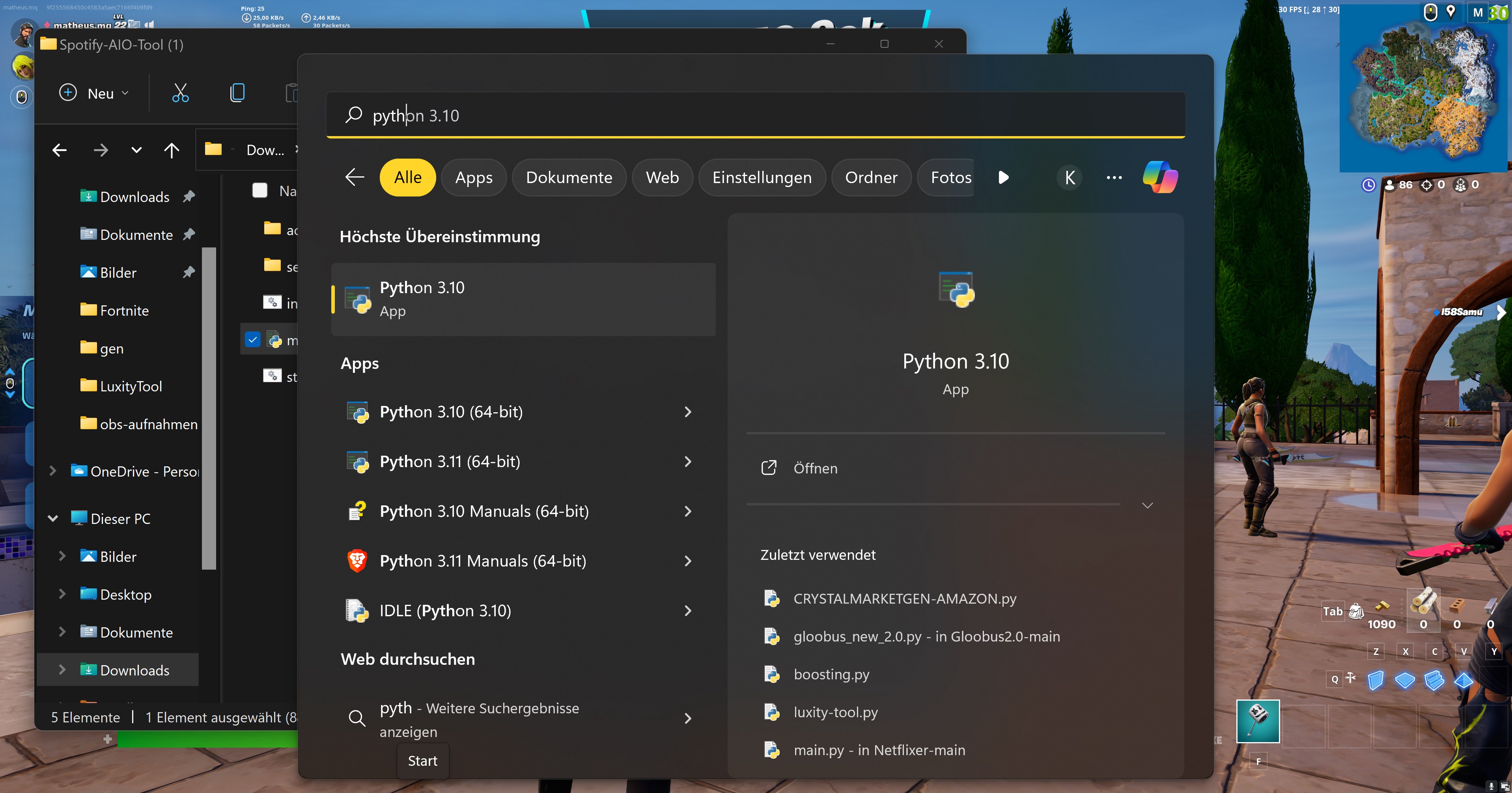Expand more actions chevron under Öffnen
Image resolution: width=1512 pixels, height=793 pixels.
(x=1147, y=505)
